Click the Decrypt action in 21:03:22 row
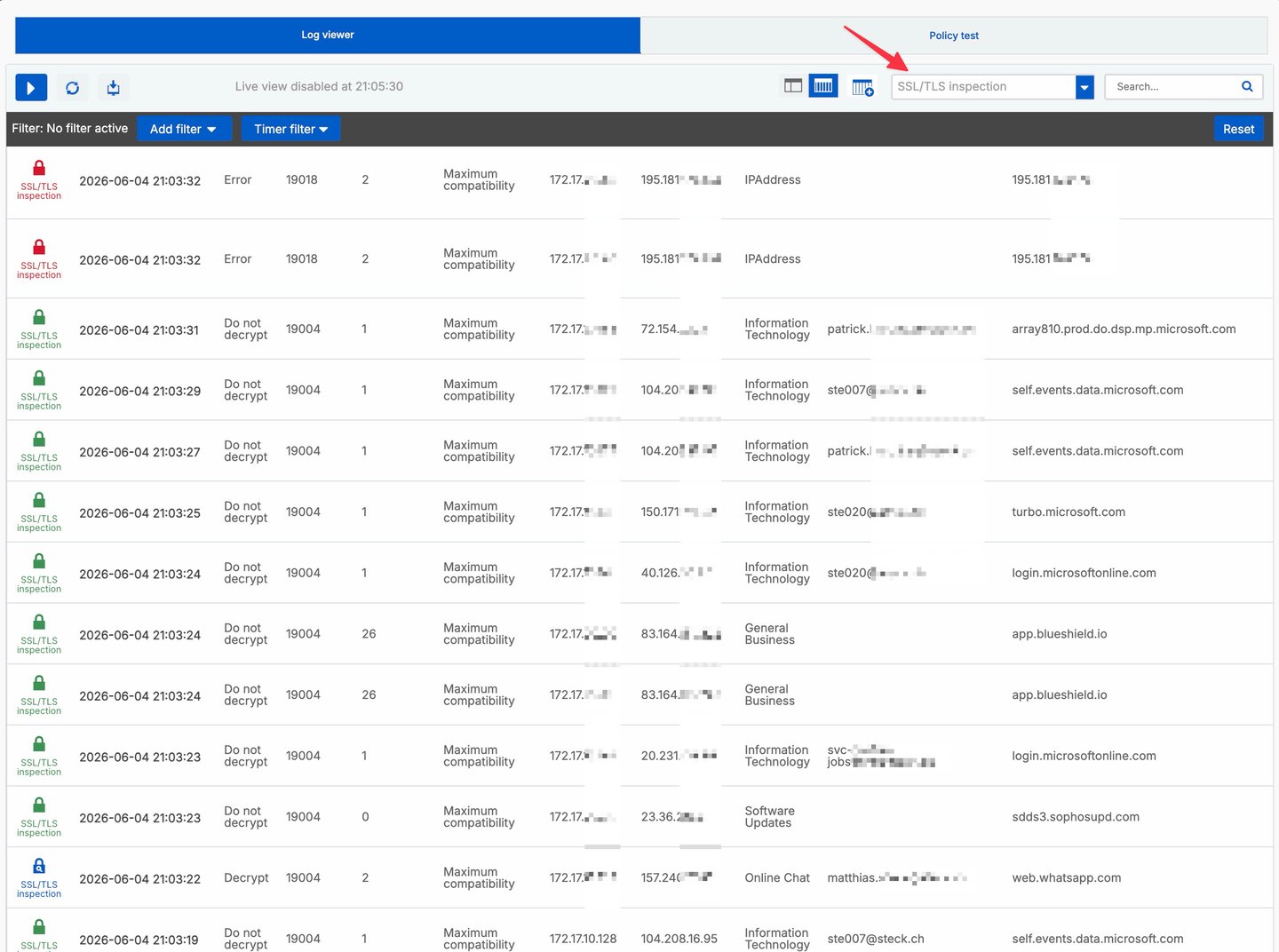The height and width of the screenshot is (952, 1279). (246, 877)
